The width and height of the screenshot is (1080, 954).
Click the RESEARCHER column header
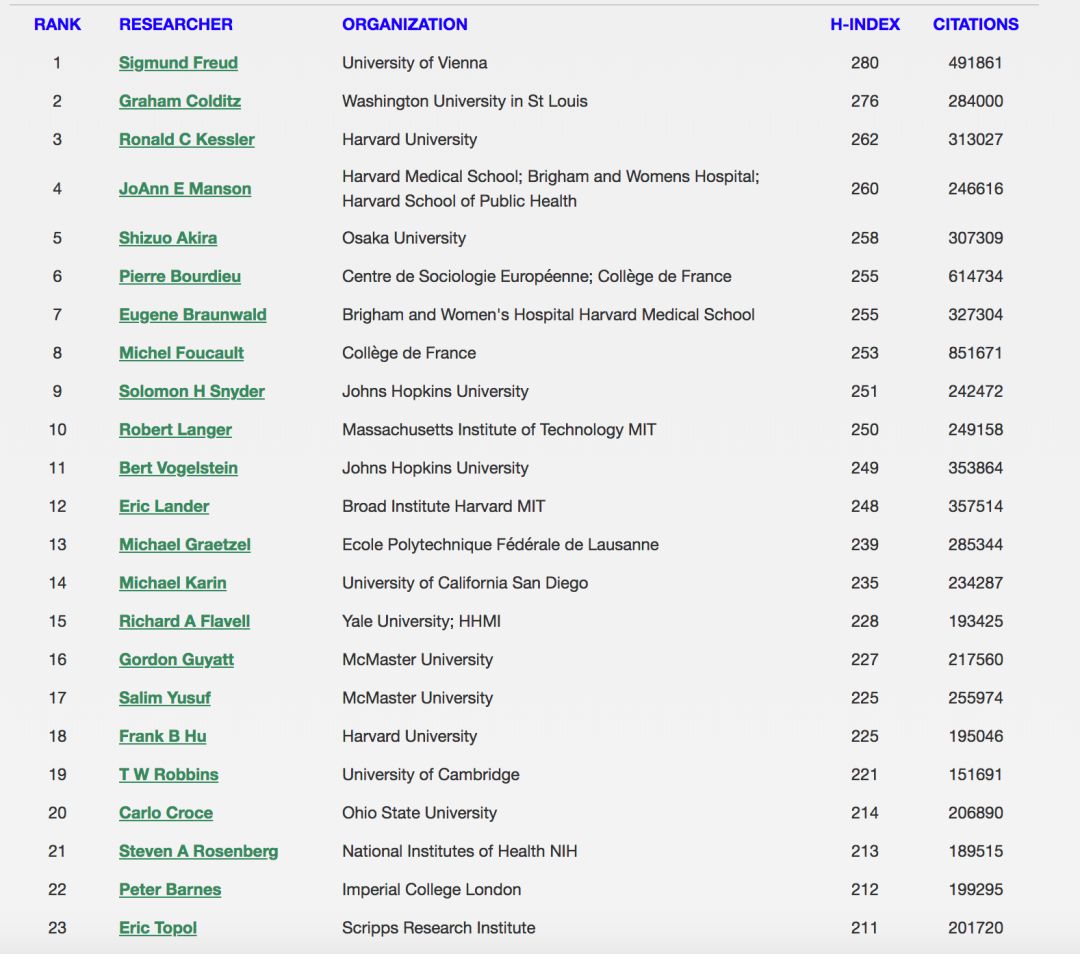coord(176,24)
